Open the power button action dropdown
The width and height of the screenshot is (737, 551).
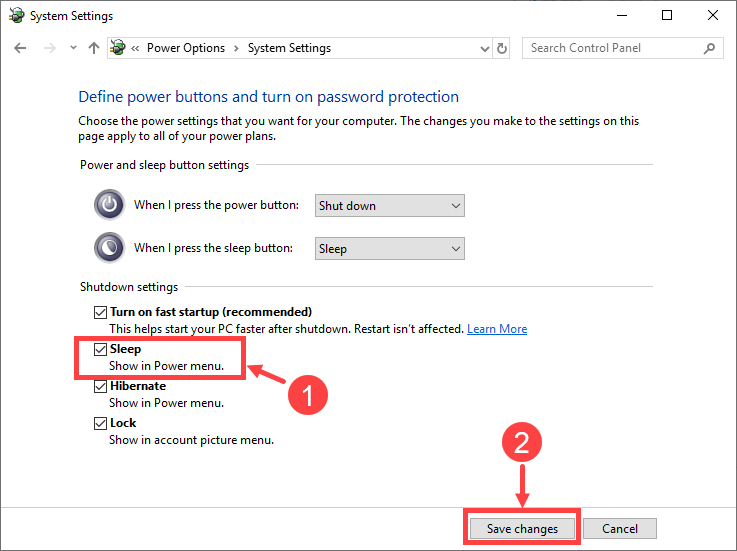389,205
